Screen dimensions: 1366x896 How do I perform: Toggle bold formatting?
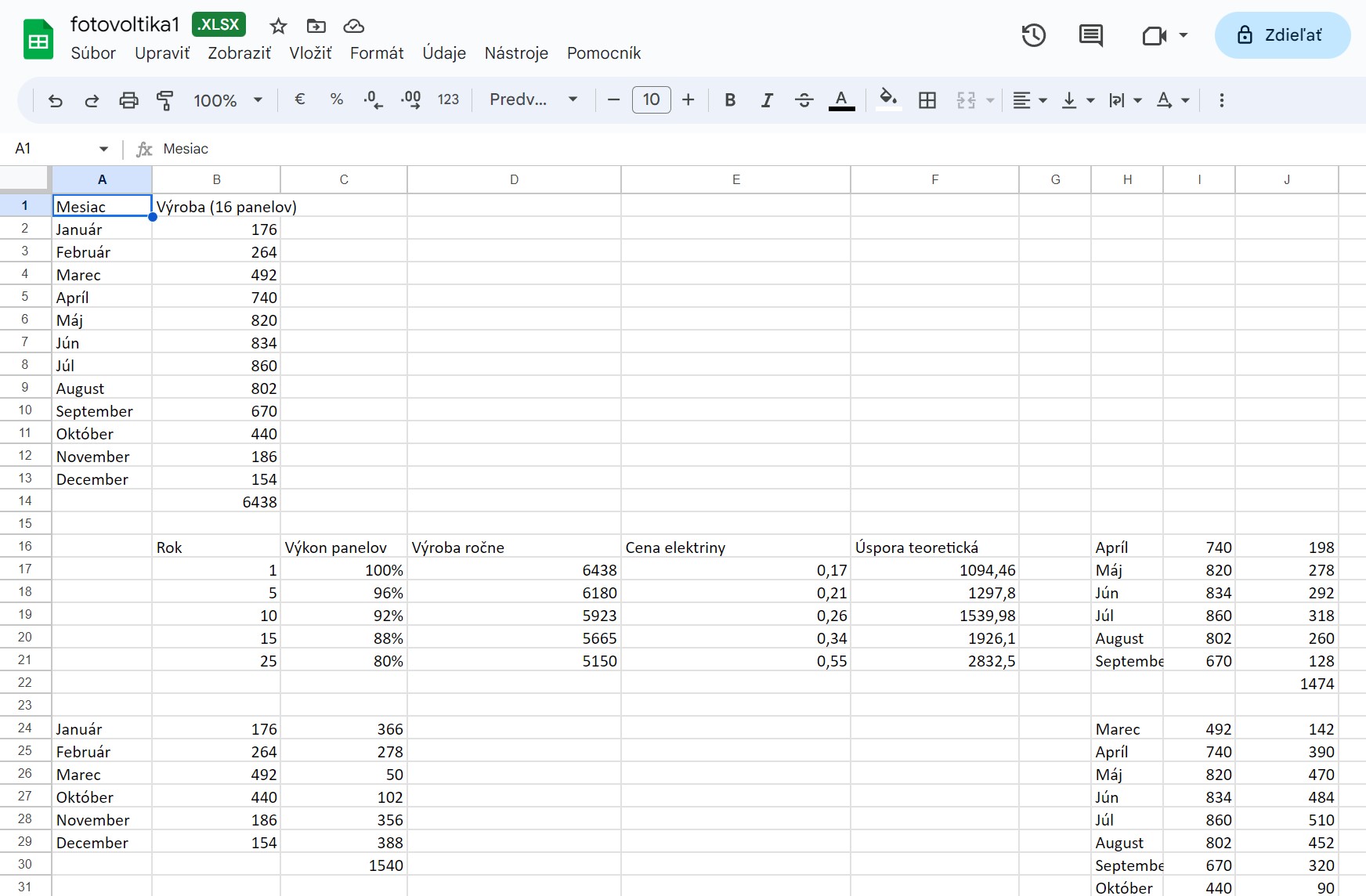point(730,100)
